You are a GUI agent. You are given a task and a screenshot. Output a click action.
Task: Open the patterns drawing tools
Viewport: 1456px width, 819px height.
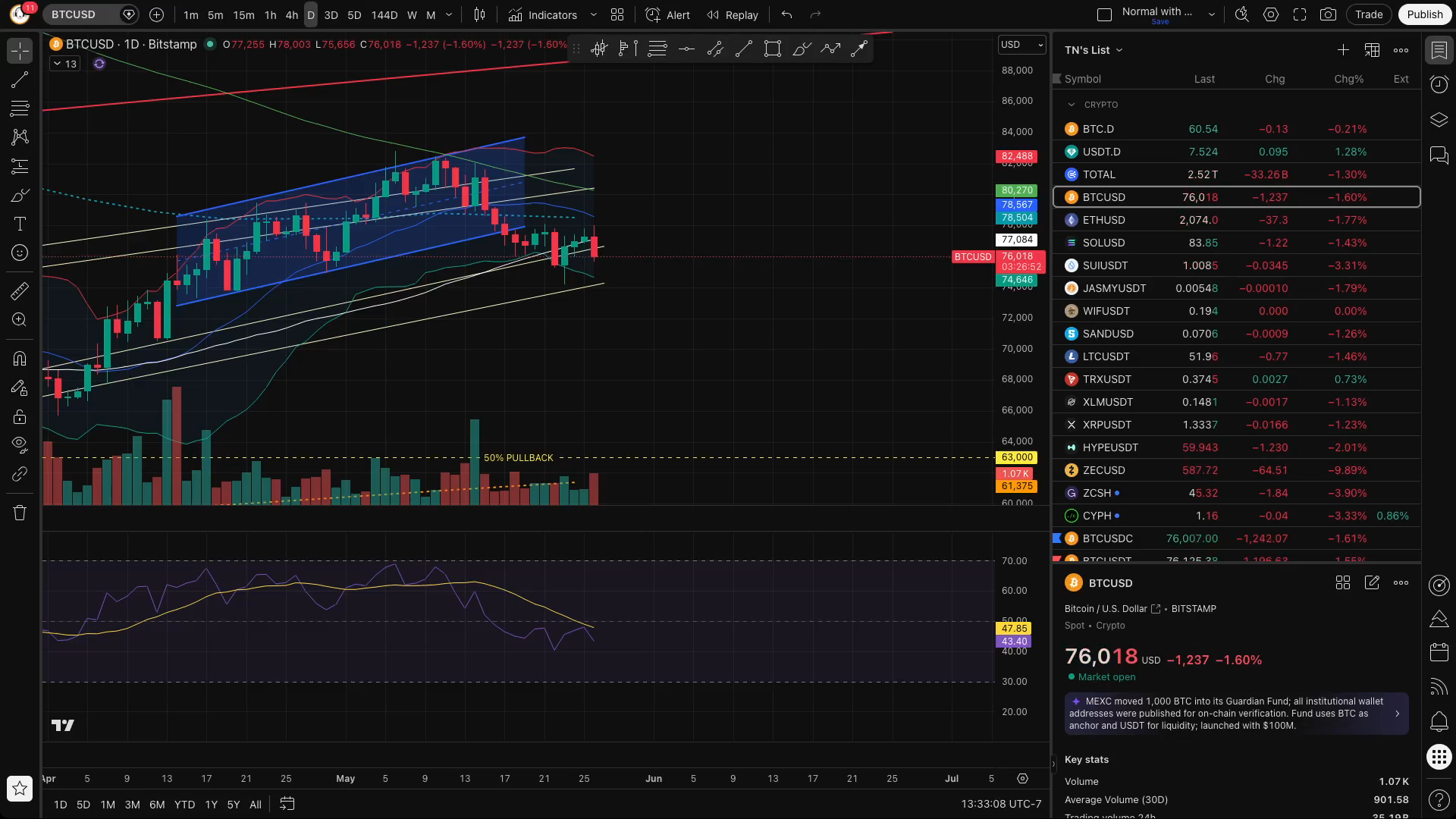pyautogui.click(x=20, y=137)
